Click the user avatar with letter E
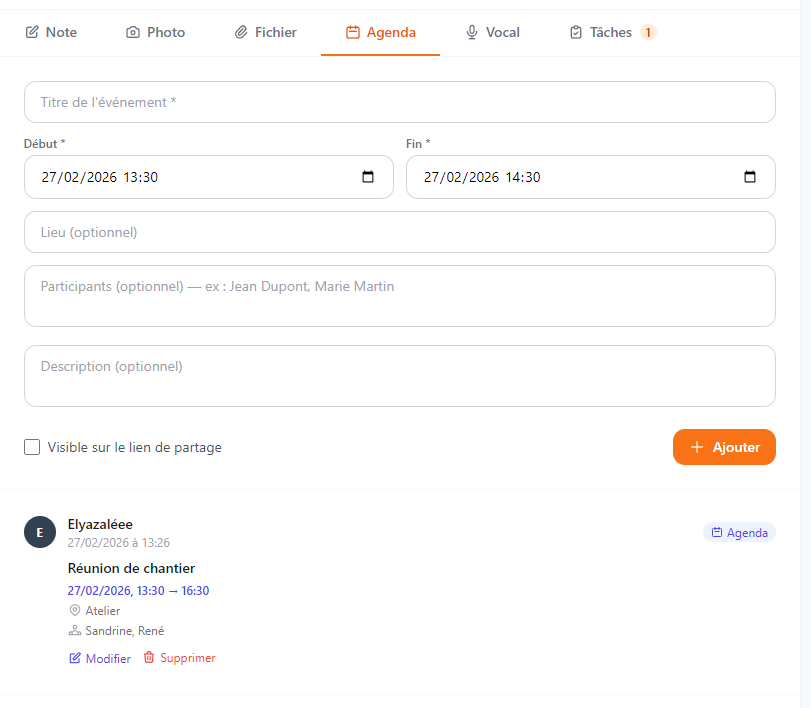 tap(40, 532)
